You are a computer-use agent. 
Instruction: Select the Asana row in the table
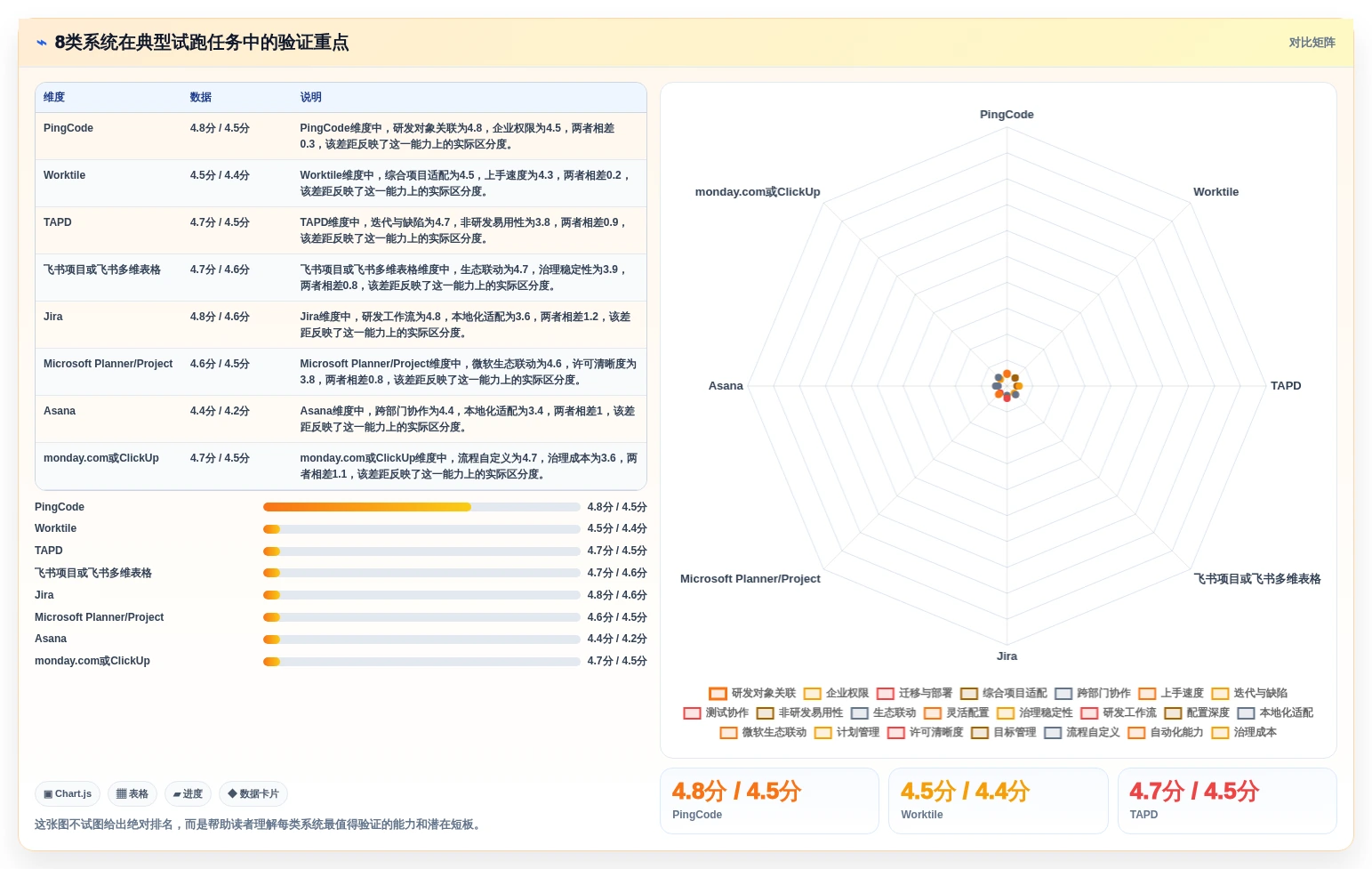[341, 419]
